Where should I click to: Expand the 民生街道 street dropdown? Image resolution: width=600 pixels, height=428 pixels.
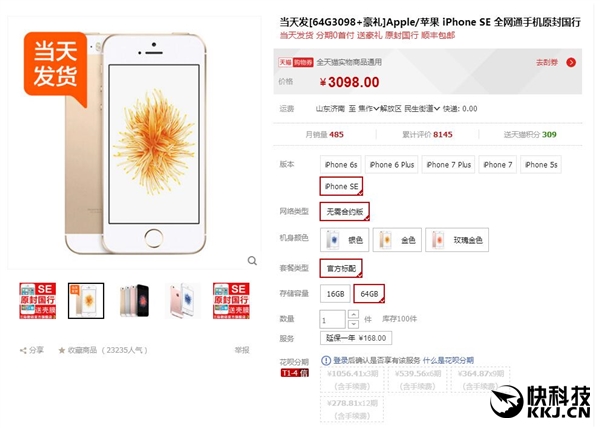[422, 109]
